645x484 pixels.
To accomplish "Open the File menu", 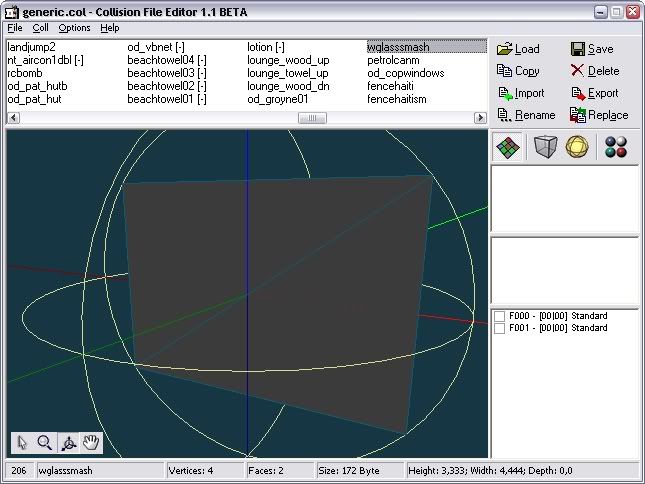I will click(x=15, y=28).
